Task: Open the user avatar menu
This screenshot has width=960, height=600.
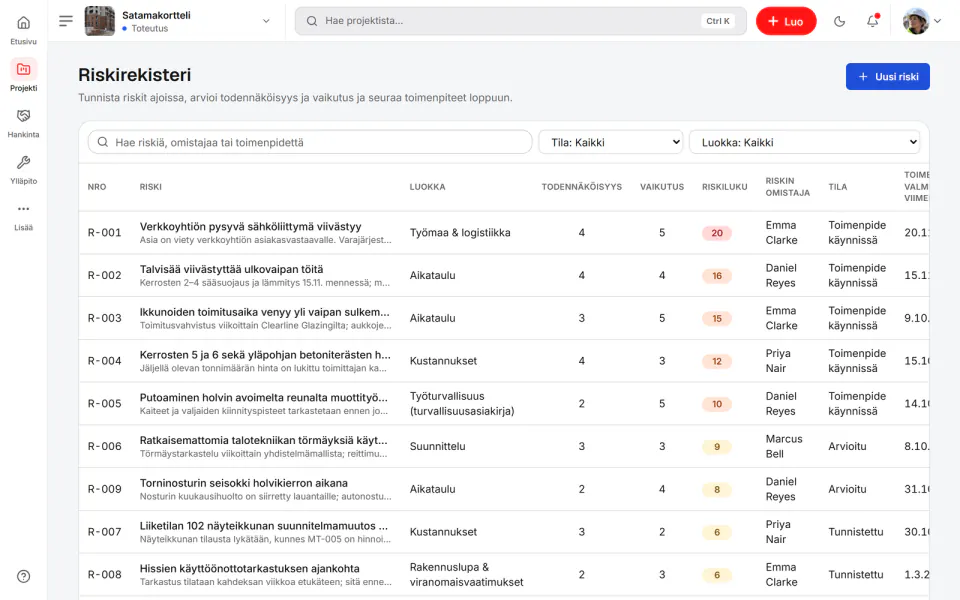Action: pos(921,21)
